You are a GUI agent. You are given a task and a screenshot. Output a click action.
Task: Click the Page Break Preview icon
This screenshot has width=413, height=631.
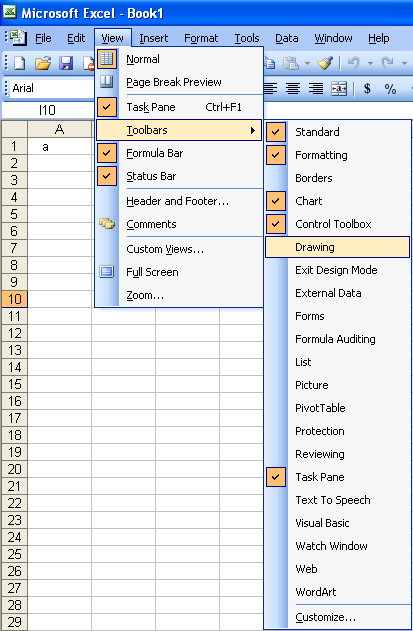[x=107, y=82]
